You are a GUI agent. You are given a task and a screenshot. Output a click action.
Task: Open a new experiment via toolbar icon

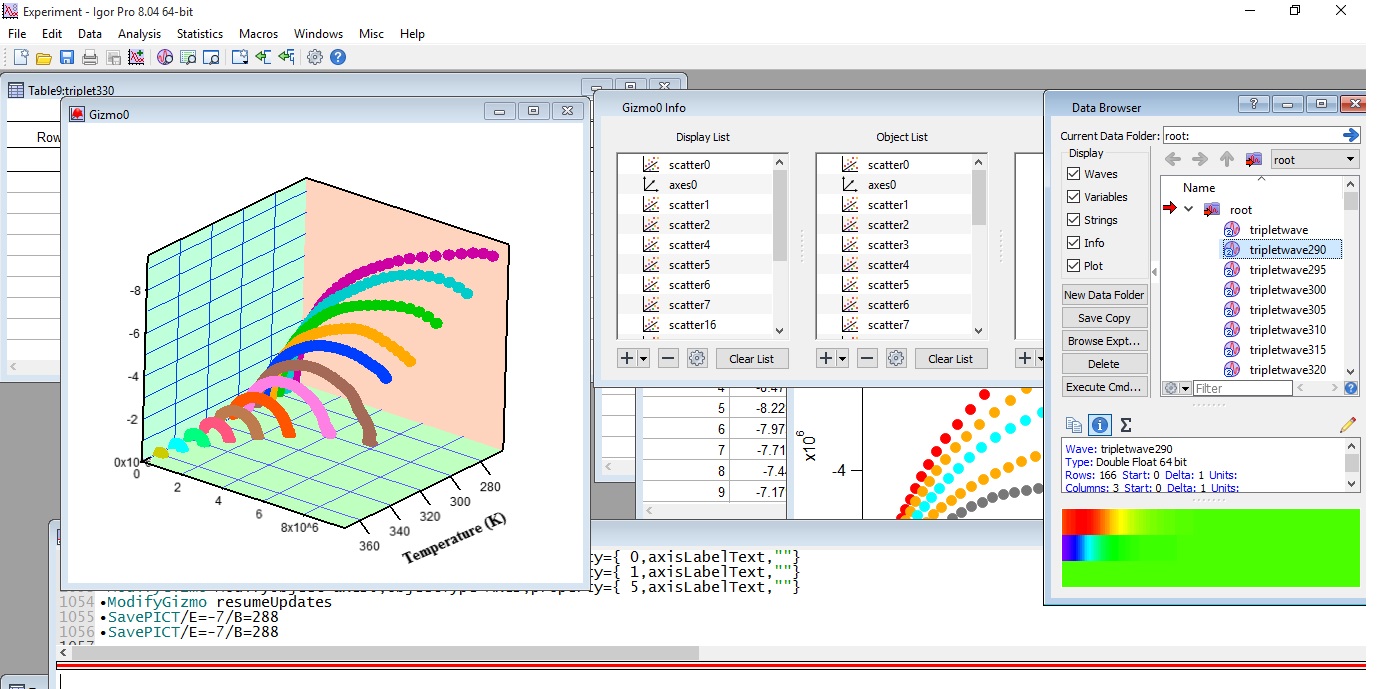click(21, 57)
